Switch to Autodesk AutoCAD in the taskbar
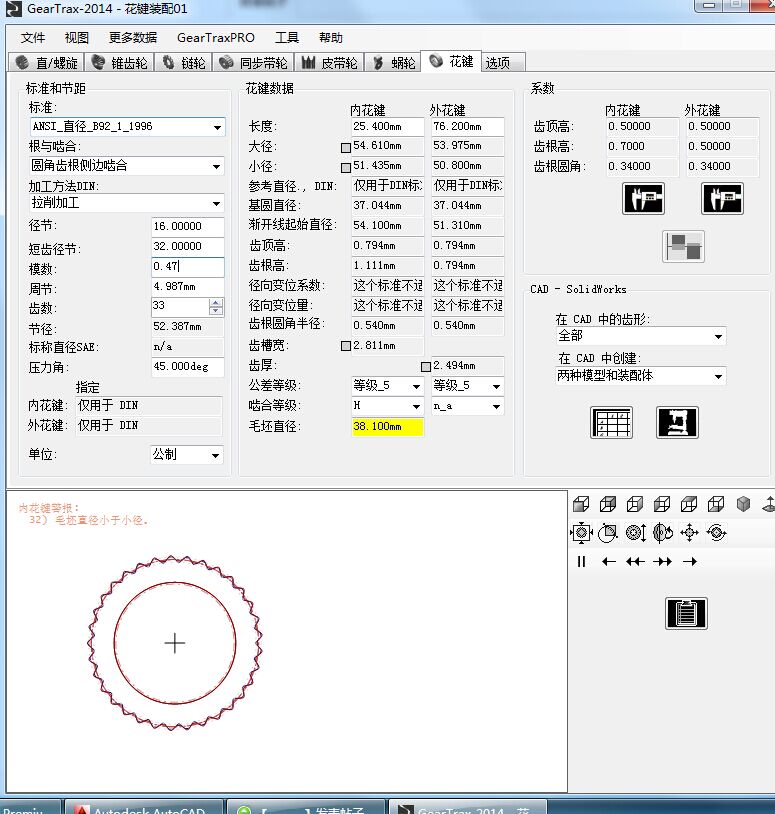 pyautogui.click(x=144, y=807)
